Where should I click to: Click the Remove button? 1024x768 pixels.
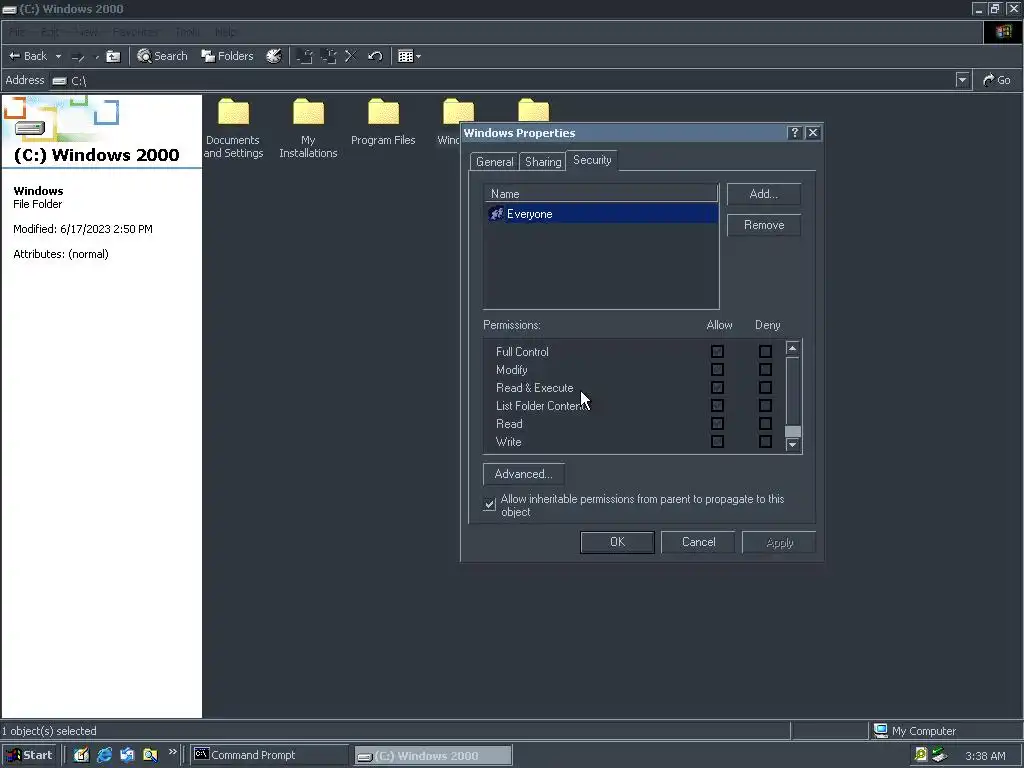pyautogui.click(x=763, y=225)
